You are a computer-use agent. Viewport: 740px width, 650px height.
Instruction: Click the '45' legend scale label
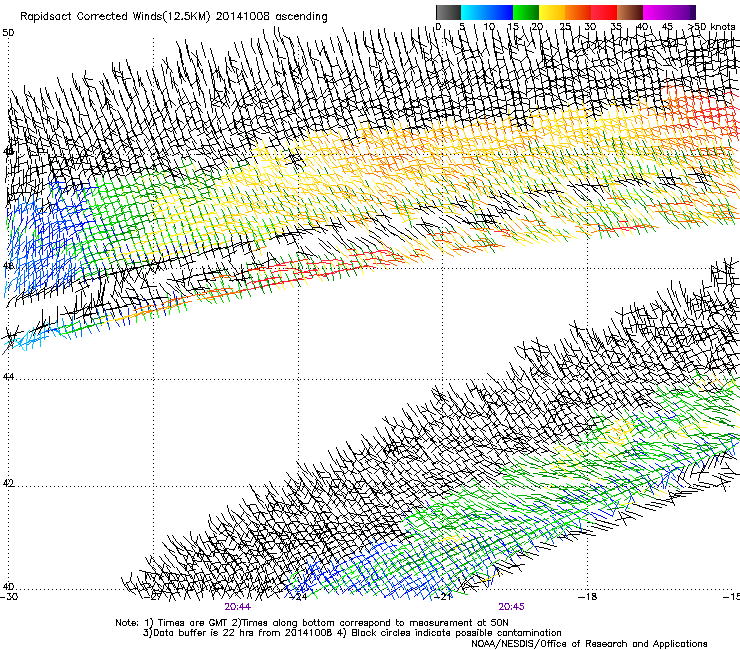(x=667, y=27)
